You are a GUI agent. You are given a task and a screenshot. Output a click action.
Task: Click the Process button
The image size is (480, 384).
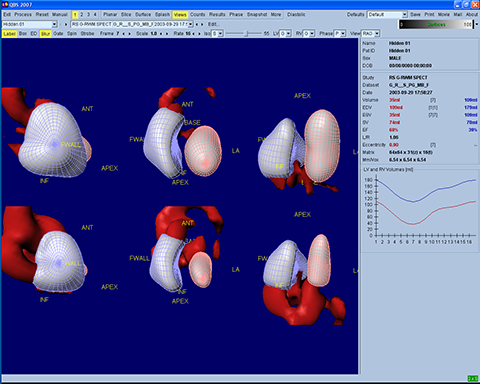[23, 15]
